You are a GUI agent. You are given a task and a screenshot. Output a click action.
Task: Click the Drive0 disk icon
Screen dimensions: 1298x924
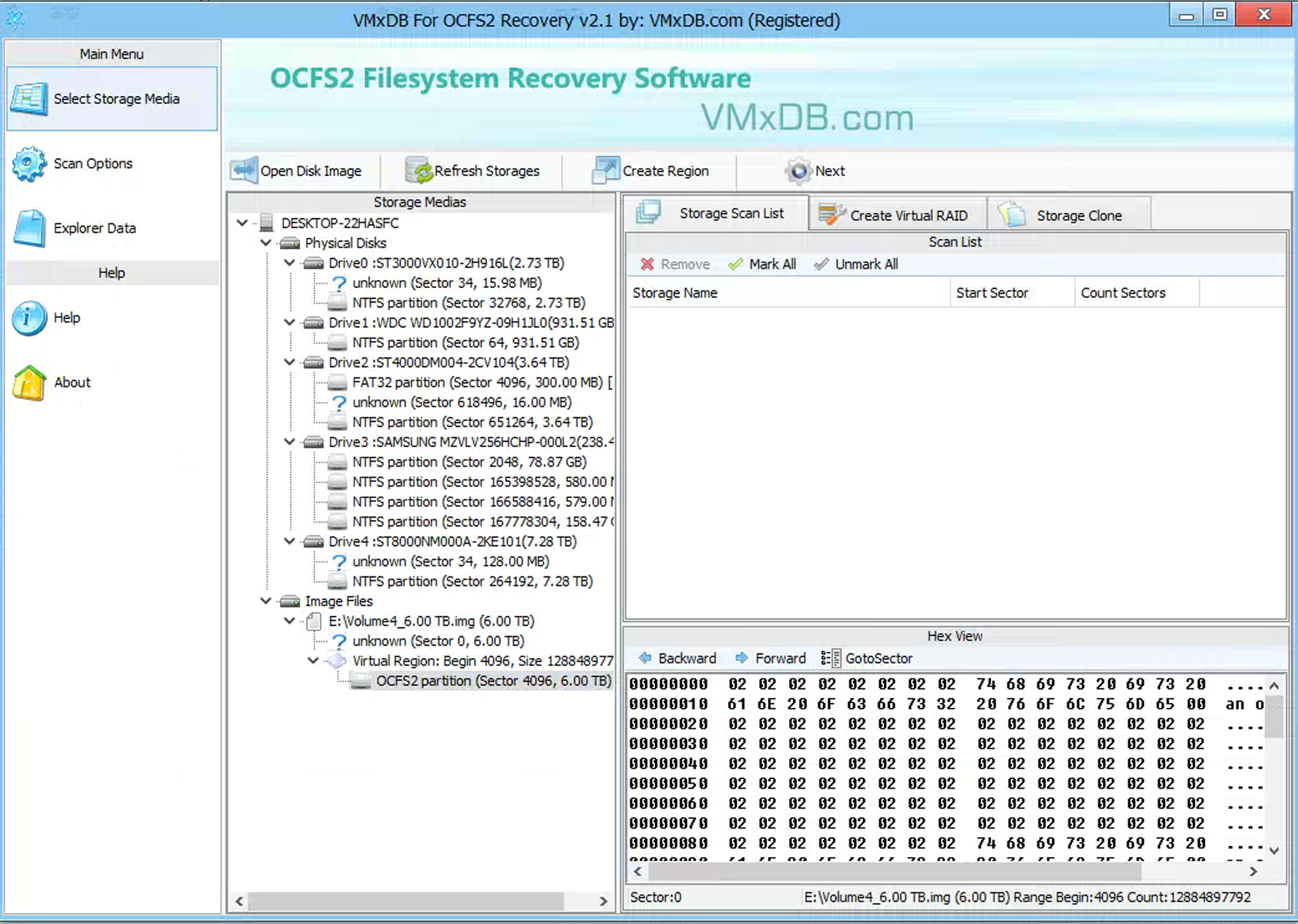[313, 263]
